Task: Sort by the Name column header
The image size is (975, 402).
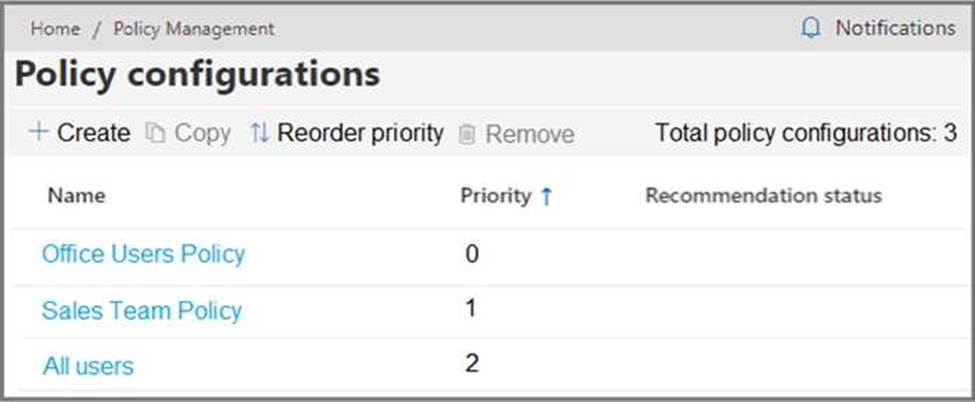Action: [76, 195]
